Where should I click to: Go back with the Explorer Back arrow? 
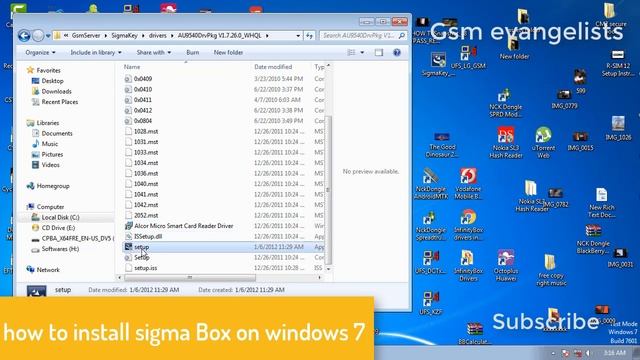tap(24, 36)
